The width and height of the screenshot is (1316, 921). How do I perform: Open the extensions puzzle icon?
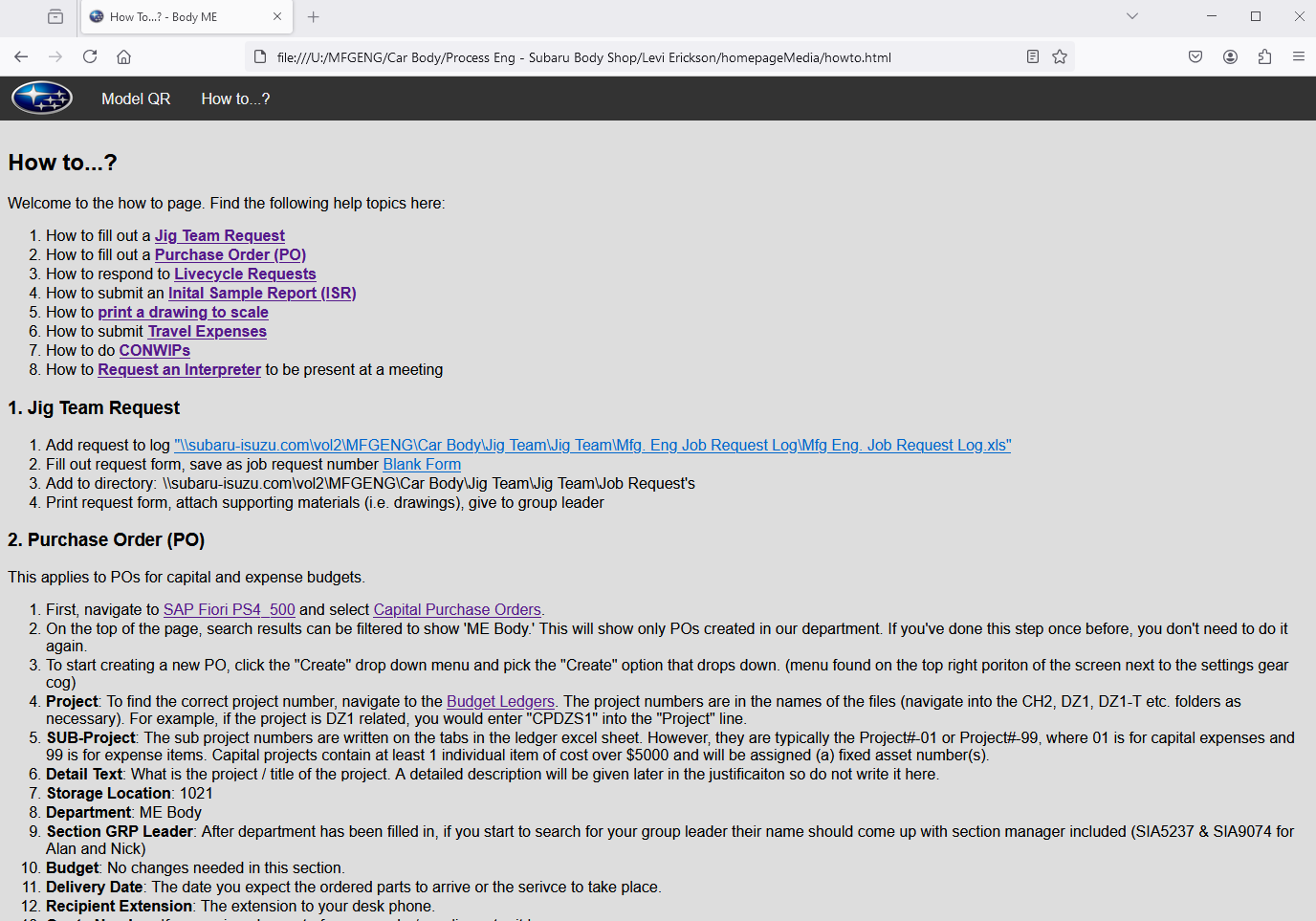1264,57
